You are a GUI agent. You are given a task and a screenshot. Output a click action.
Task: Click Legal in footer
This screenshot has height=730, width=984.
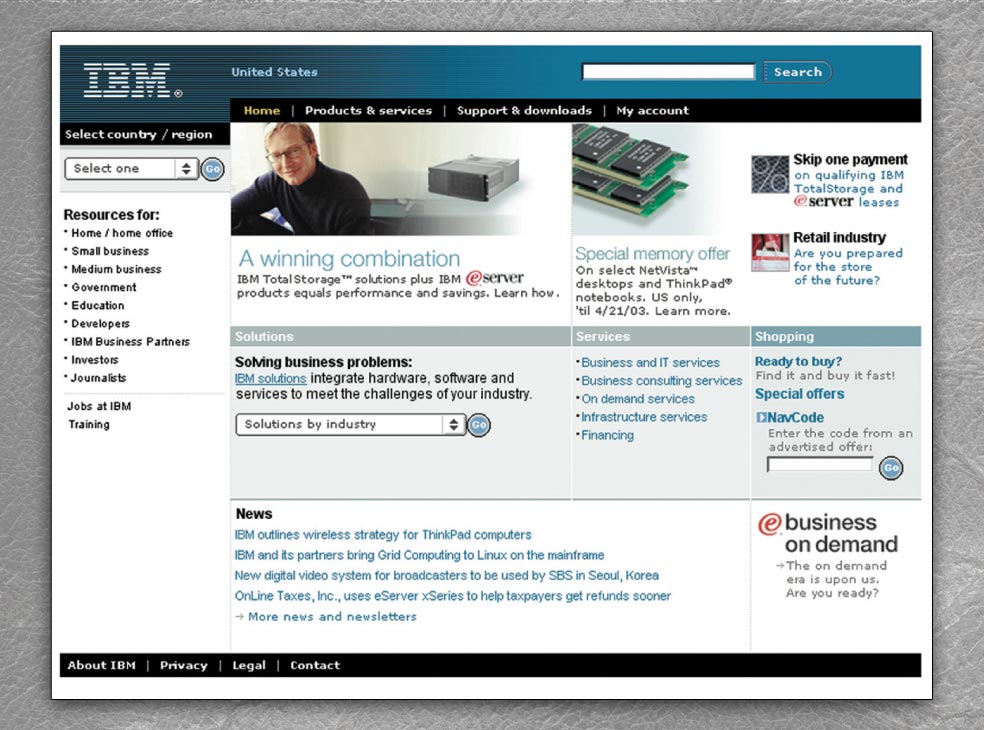(249, 665)
